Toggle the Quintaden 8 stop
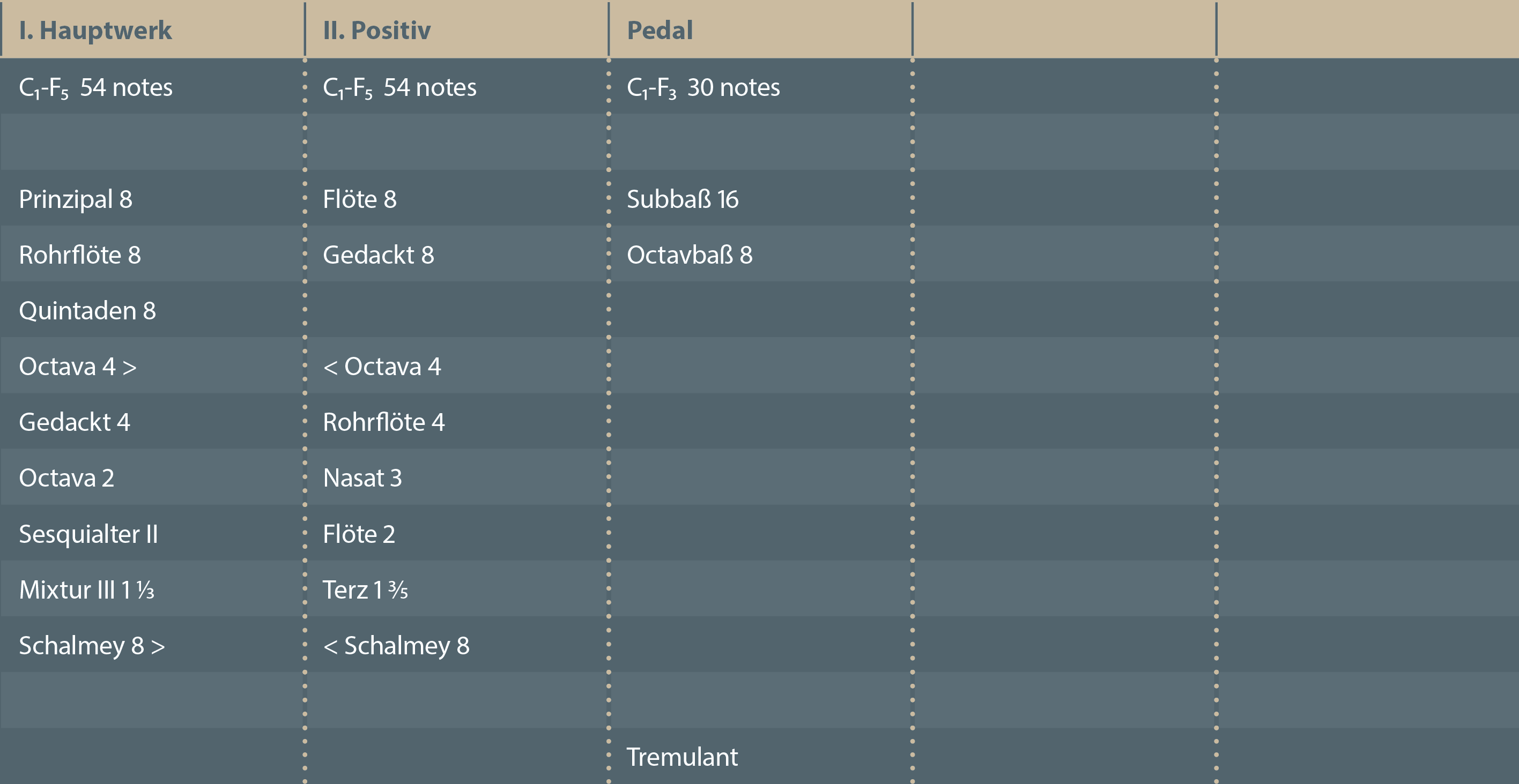 [x=87, y=311]
